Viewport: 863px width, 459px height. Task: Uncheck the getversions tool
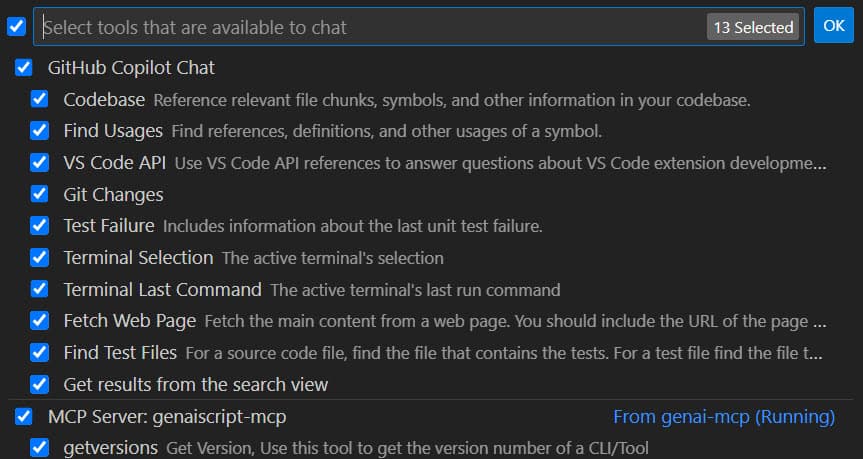tap(39, 448)
